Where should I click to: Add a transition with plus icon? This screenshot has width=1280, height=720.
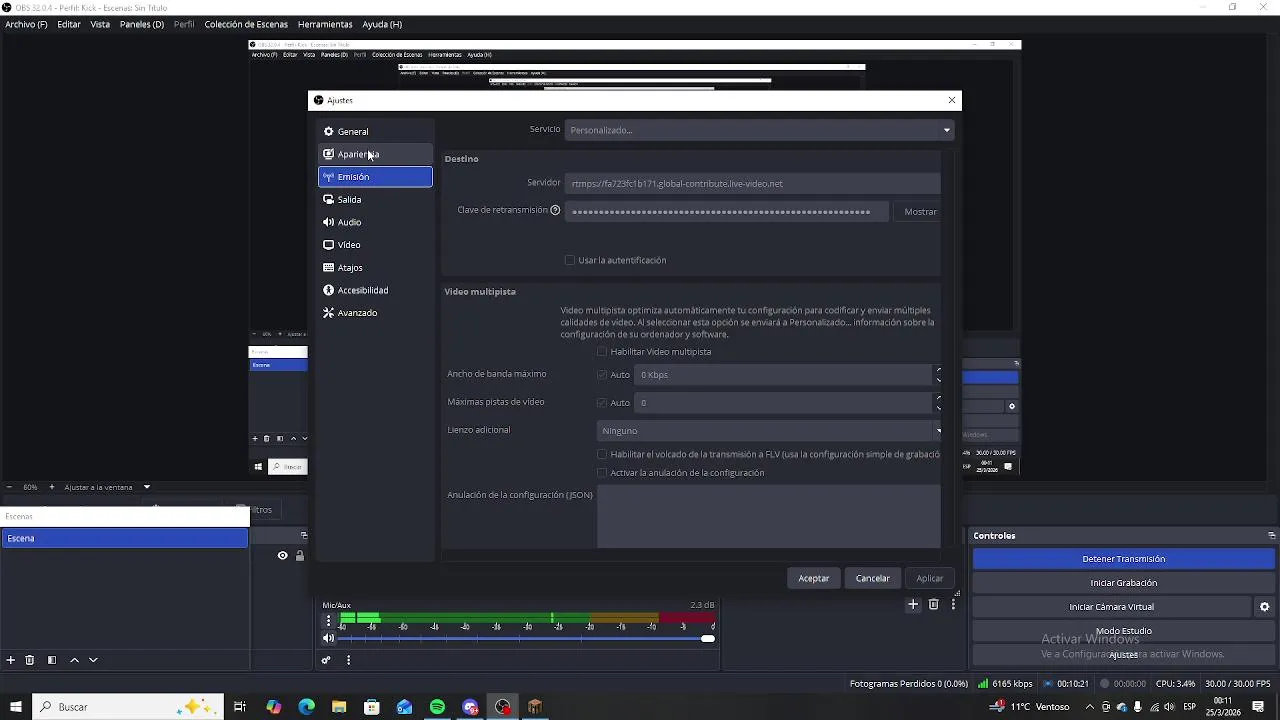point(913,604)
